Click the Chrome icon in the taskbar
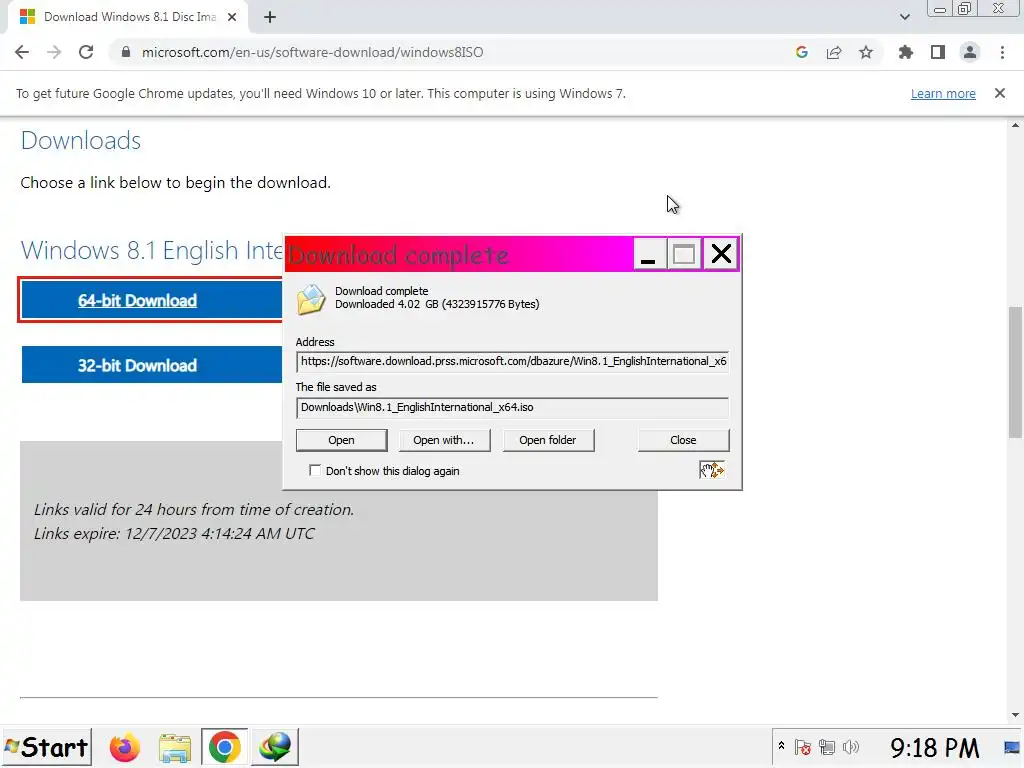Viewport: 1024px width, 768px height. pyautogui.click(x=224, y=747)
